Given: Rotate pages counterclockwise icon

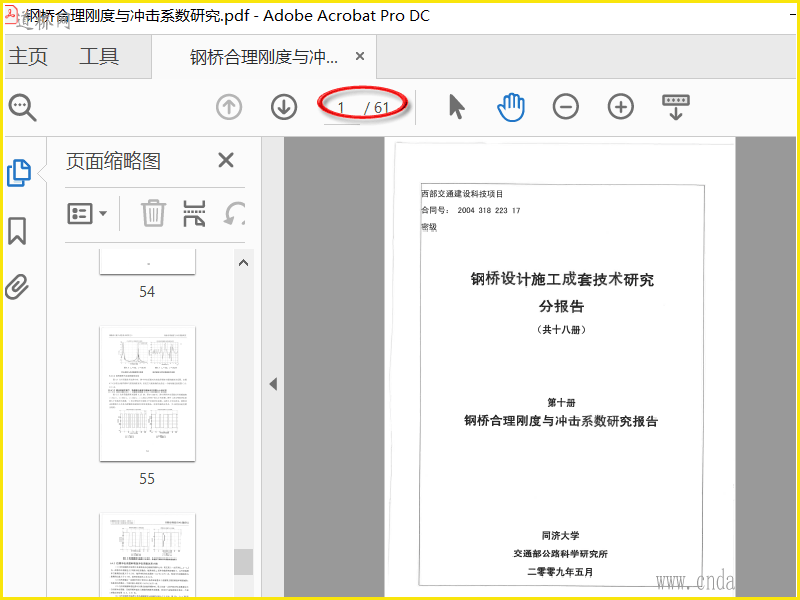Looking at the screenshot, I should [x=234, y=213].
